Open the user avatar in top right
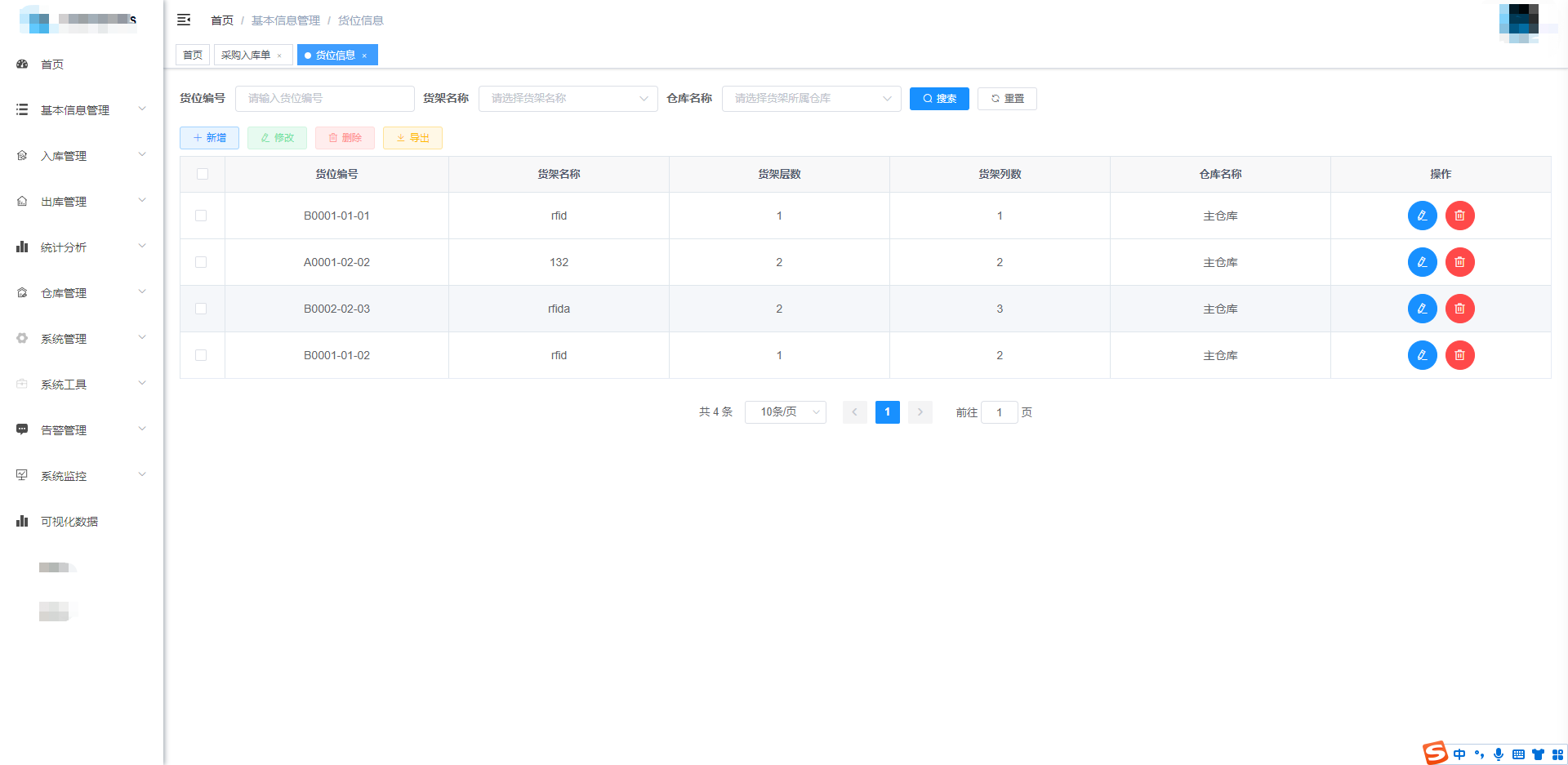The height and width of the screenshot is (765, 1568). tap(1519, 22)
